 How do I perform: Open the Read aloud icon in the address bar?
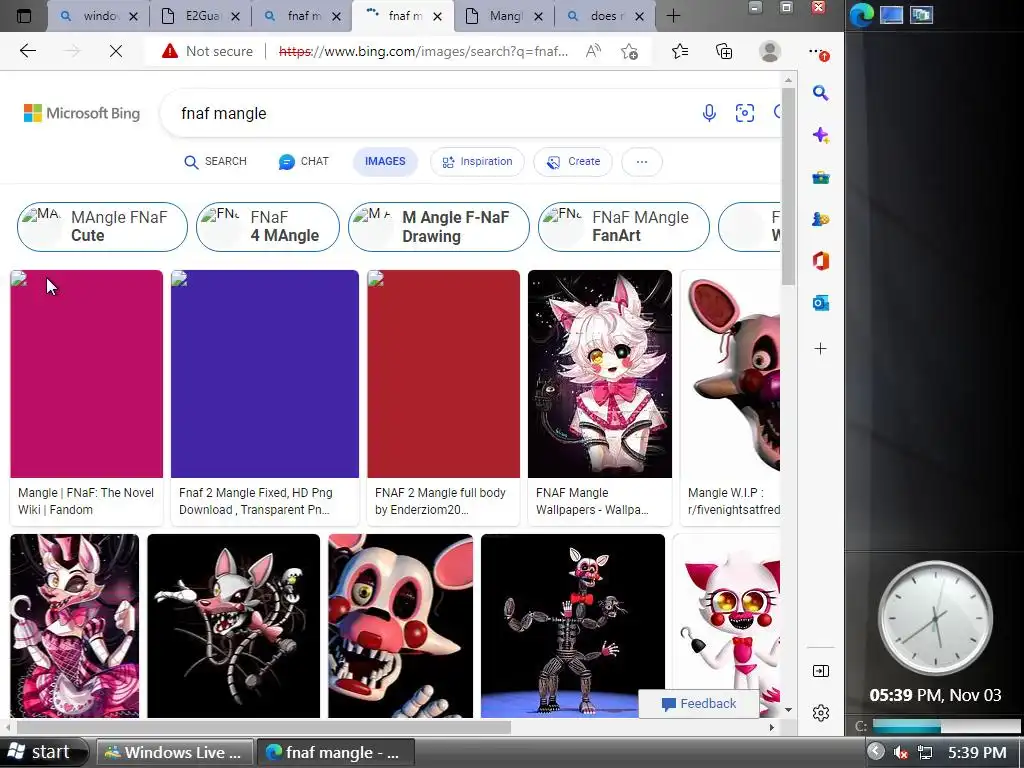tap(593, 51)
